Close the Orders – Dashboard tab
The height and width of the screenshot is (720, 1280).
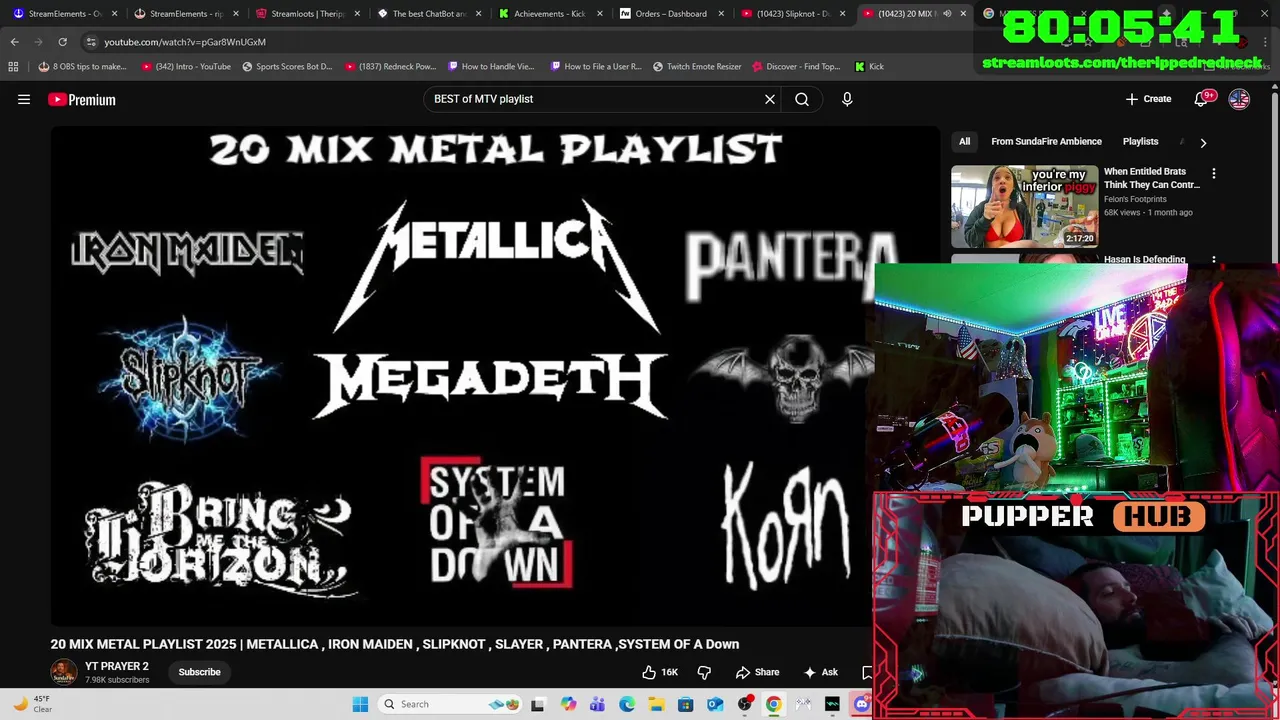[721, 14]
